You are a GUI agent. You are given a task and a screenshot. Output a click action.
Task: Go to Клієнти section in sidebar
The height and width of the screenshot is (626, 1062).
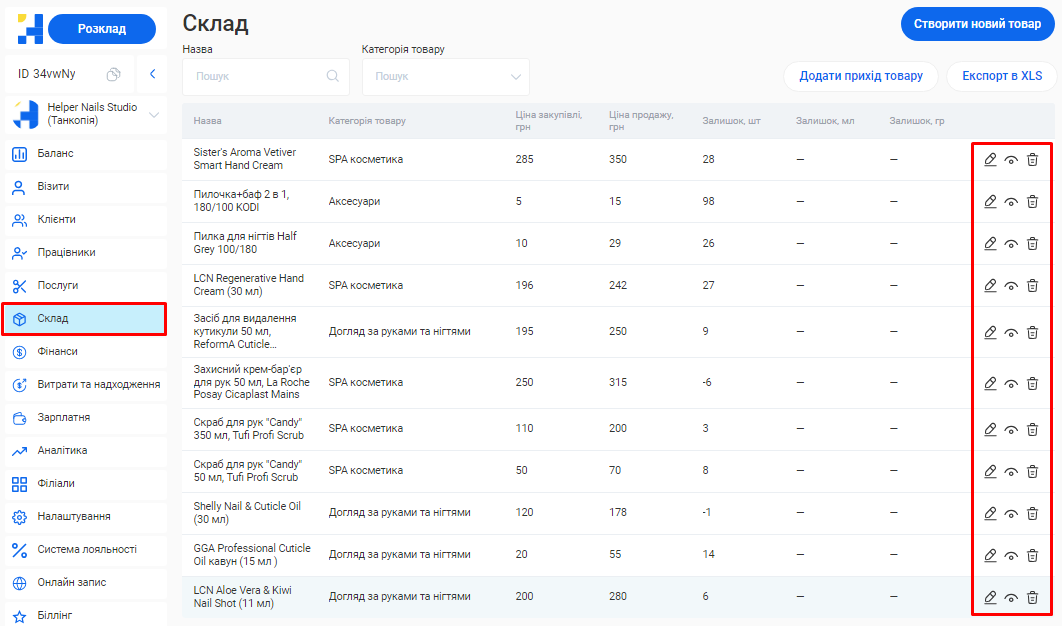coord(56,219)
